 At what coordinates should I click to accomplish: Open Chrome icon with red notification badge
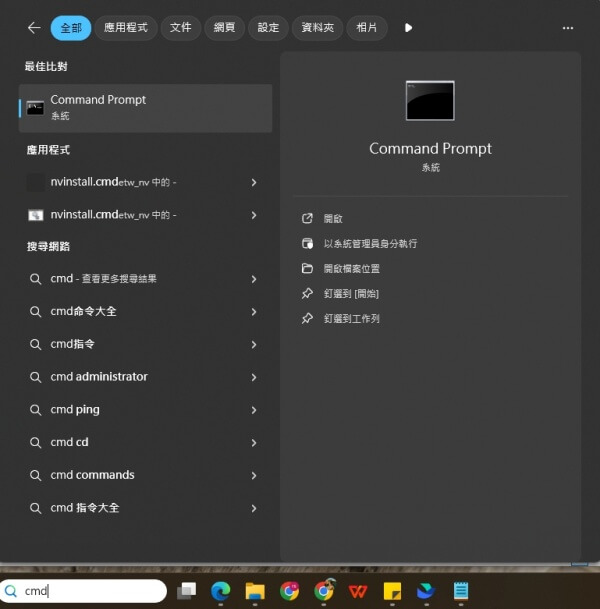click(x=289, y=591)
